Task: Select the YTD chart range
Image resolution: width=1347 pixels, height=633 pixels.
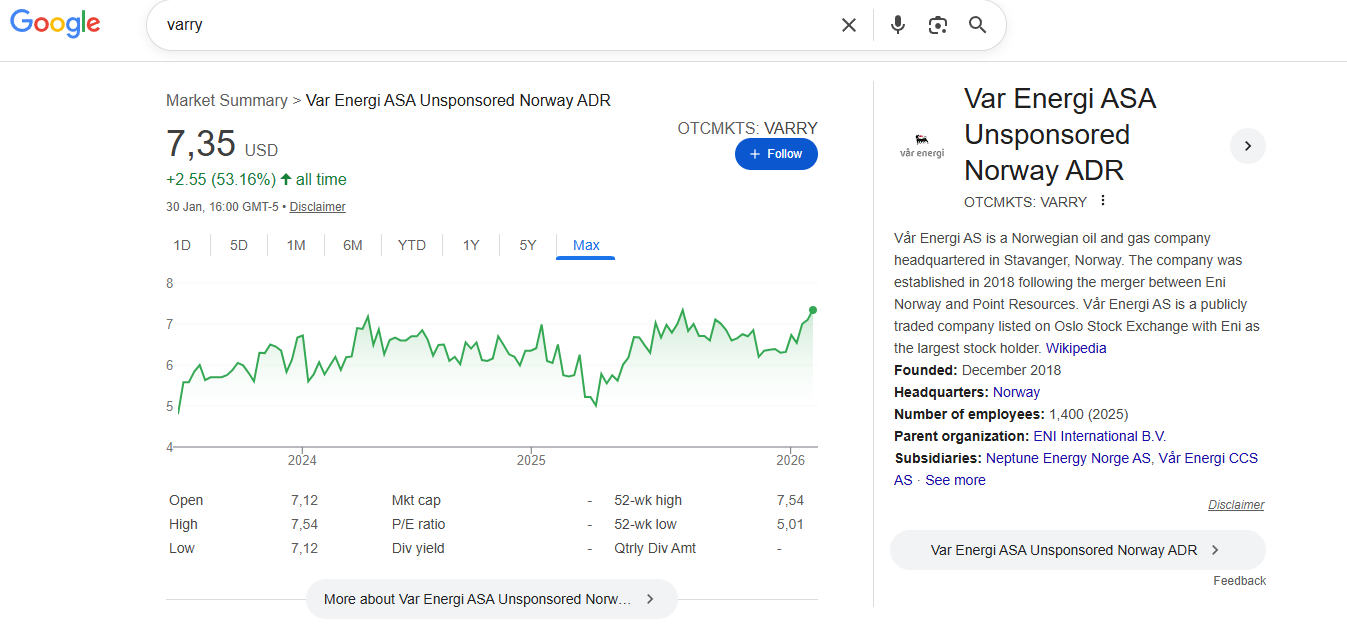Action: coord(411,245)
